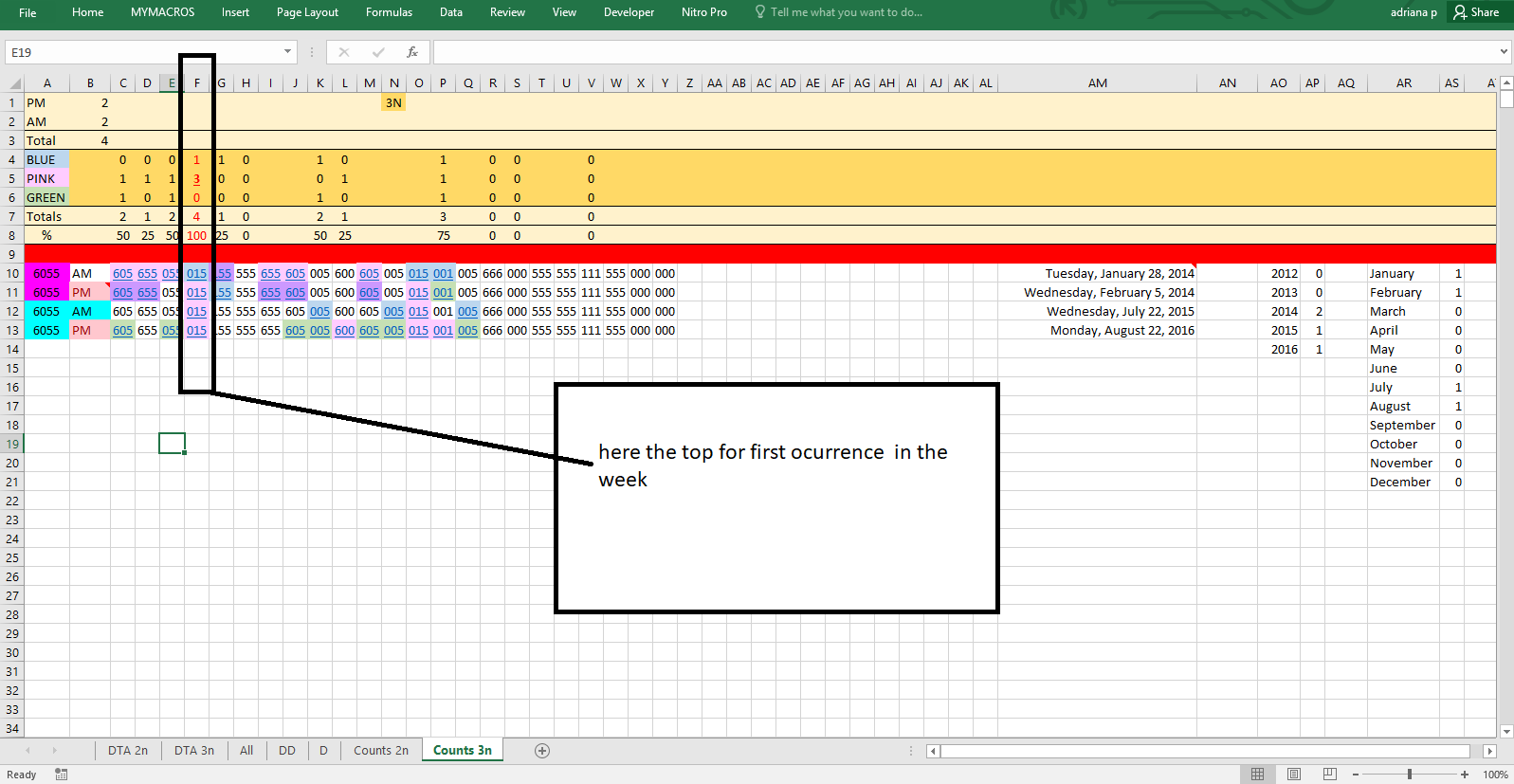This screenshot has height=784, width=1514.
Task: Select the PINK label cell
Action: click(47, 178)
